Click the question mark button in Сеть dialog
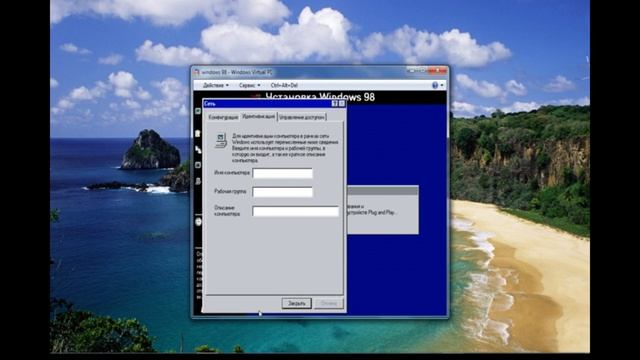Screen dimensions: 640x360 [x=334, y=104]
